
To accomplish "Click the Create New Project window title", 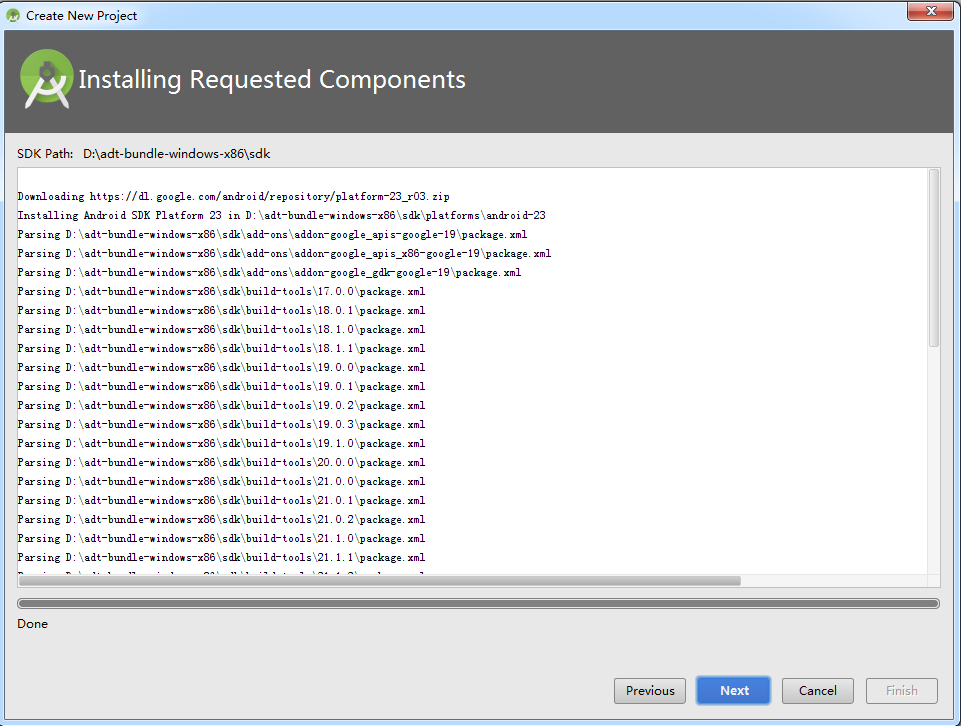I will [82, 16].
